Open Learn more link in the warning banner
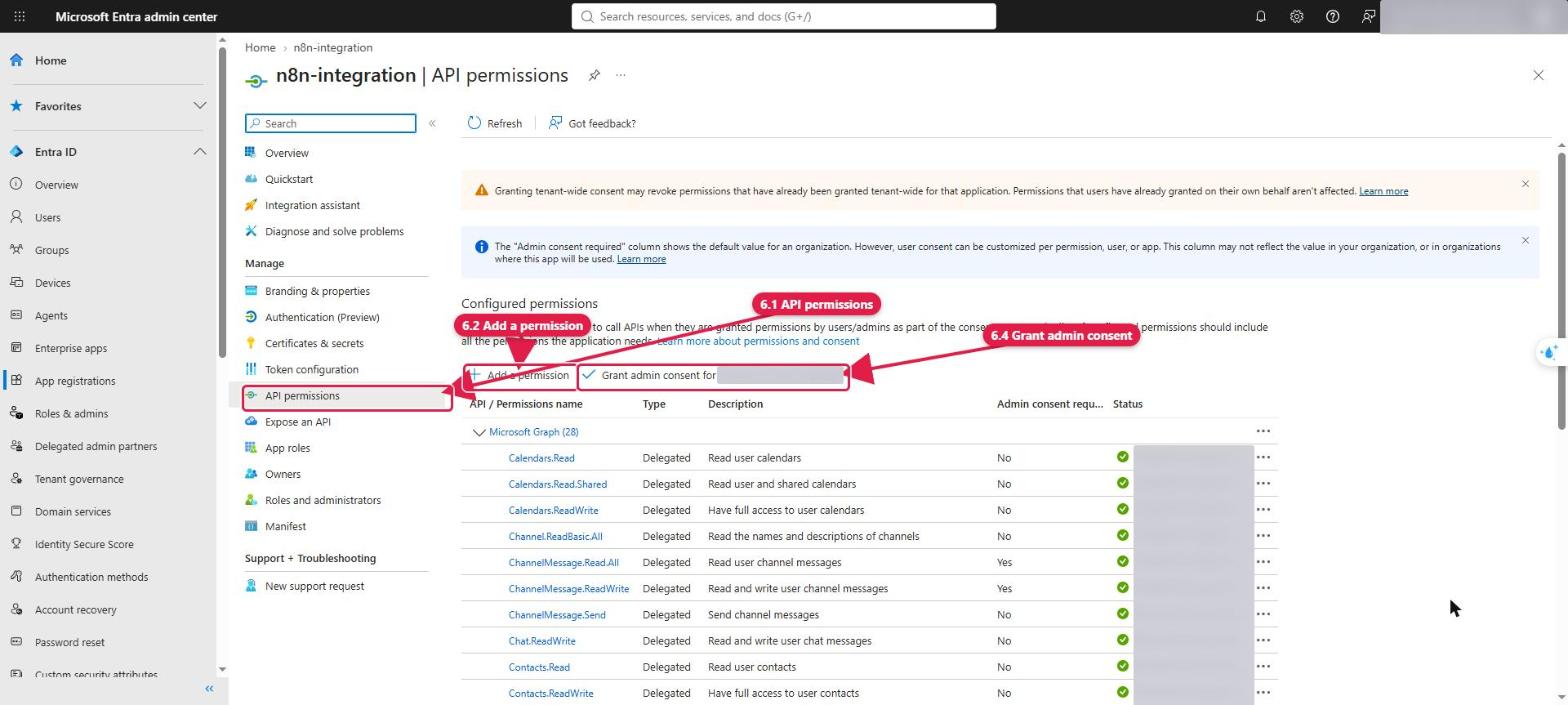Screen dimensions: 1568x705 [x=1383, y=191]
